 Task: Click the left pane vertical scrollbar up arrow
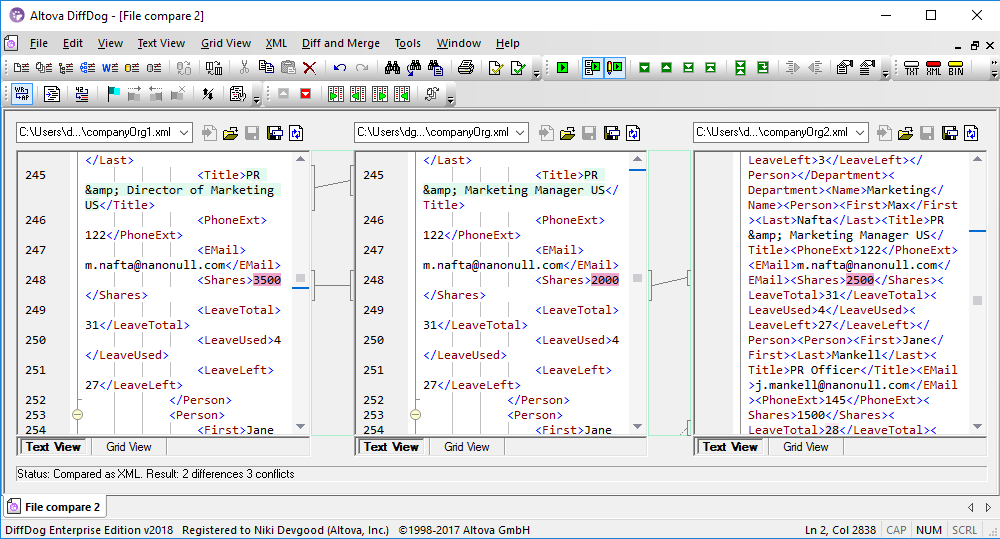click(301, 159)
